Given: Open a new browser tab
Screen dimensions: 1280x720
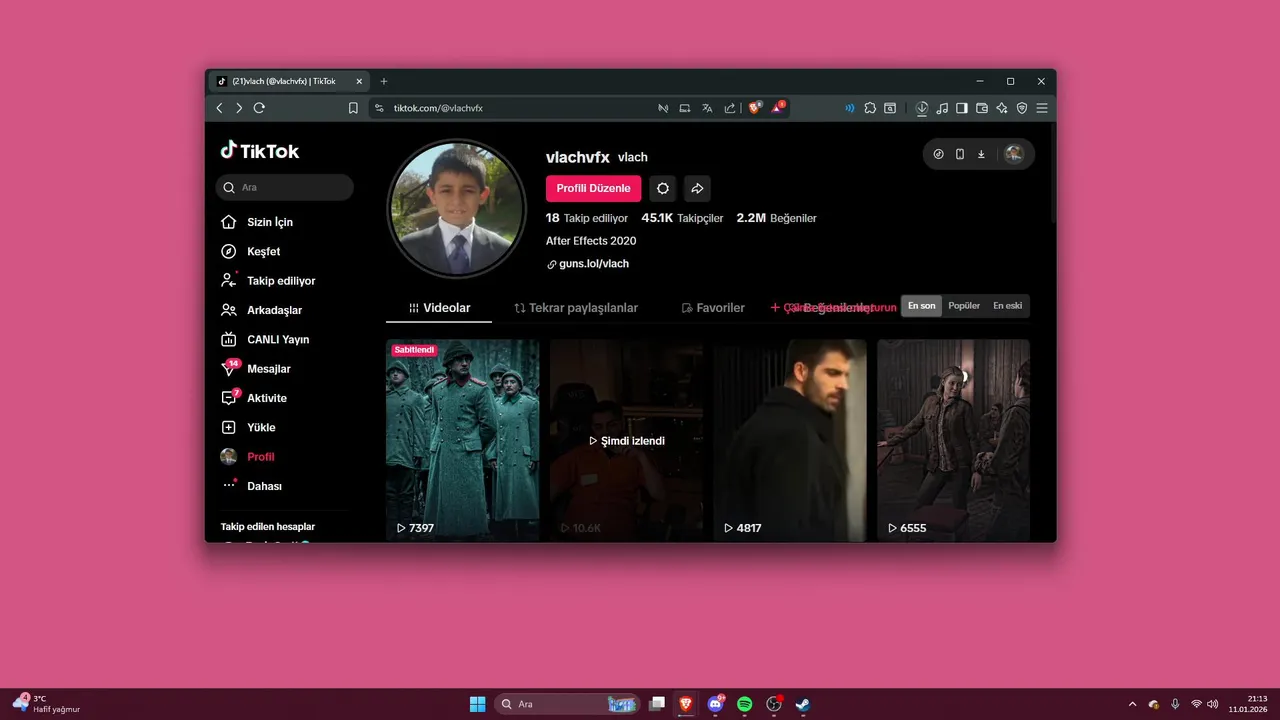Looking at the screenshot, I should tap(384, 81).
